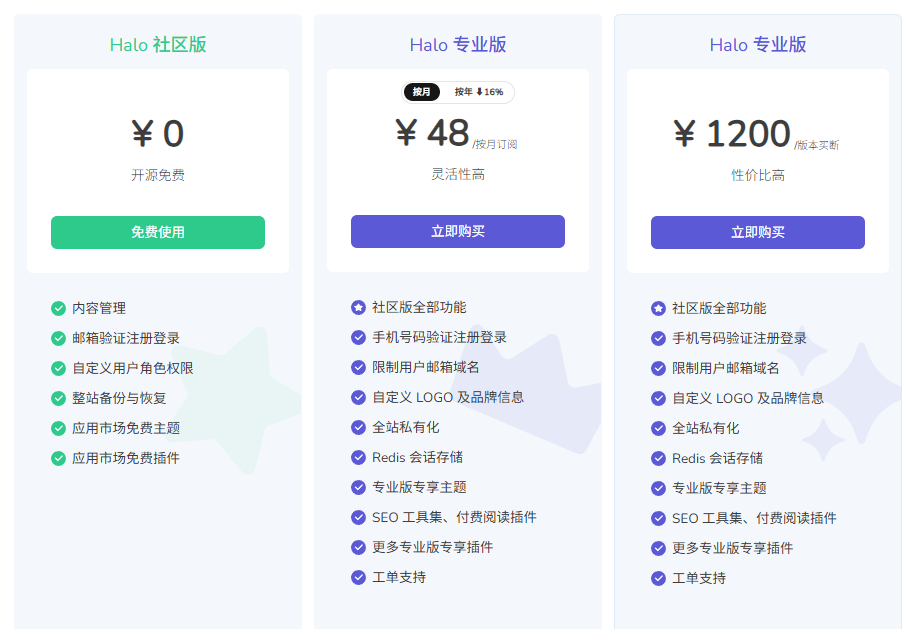Click check icon beside 全站私有化 in ¥1200 plan
Viewport: 918px width, 629px height.
(658, 428)
